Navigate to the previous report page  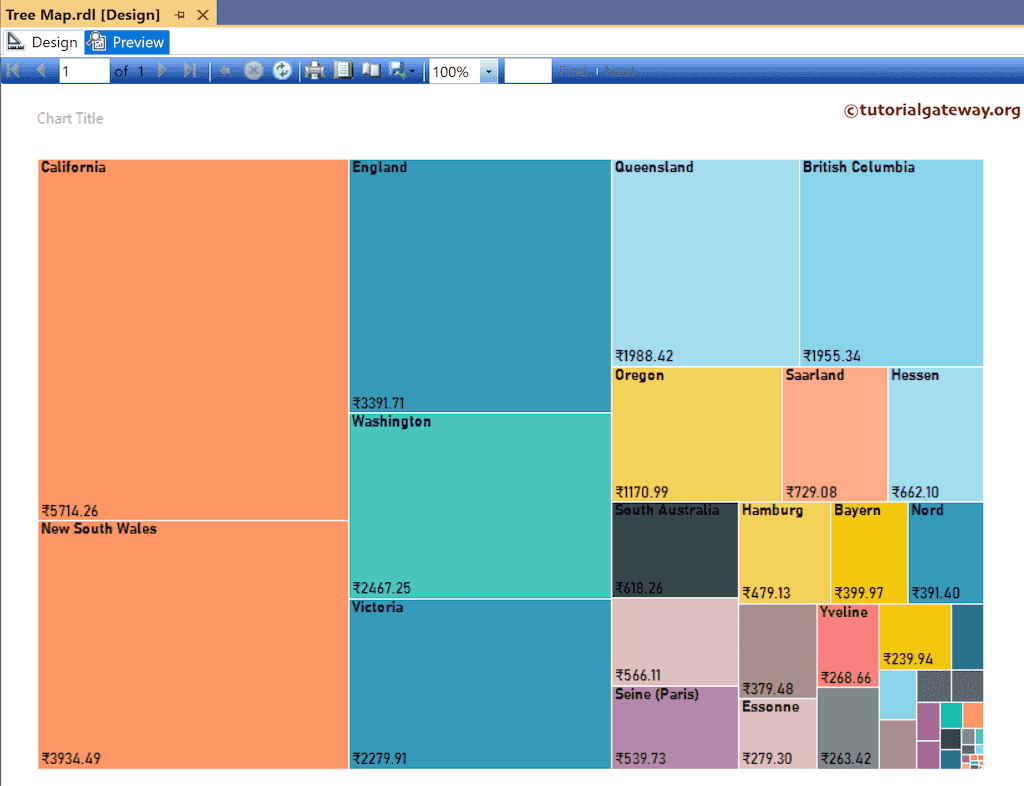(x=40, y=70)
